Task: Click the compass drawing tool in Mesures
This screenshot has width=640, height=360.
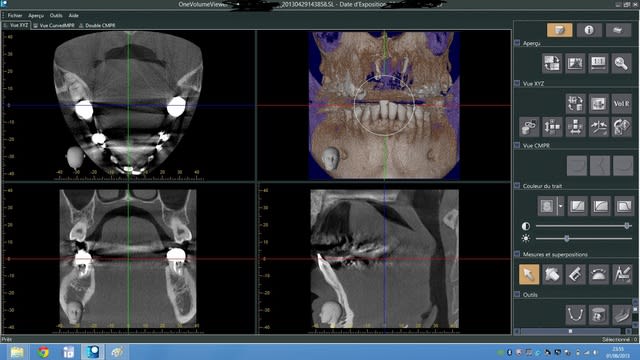Action: tap(622, 274)
